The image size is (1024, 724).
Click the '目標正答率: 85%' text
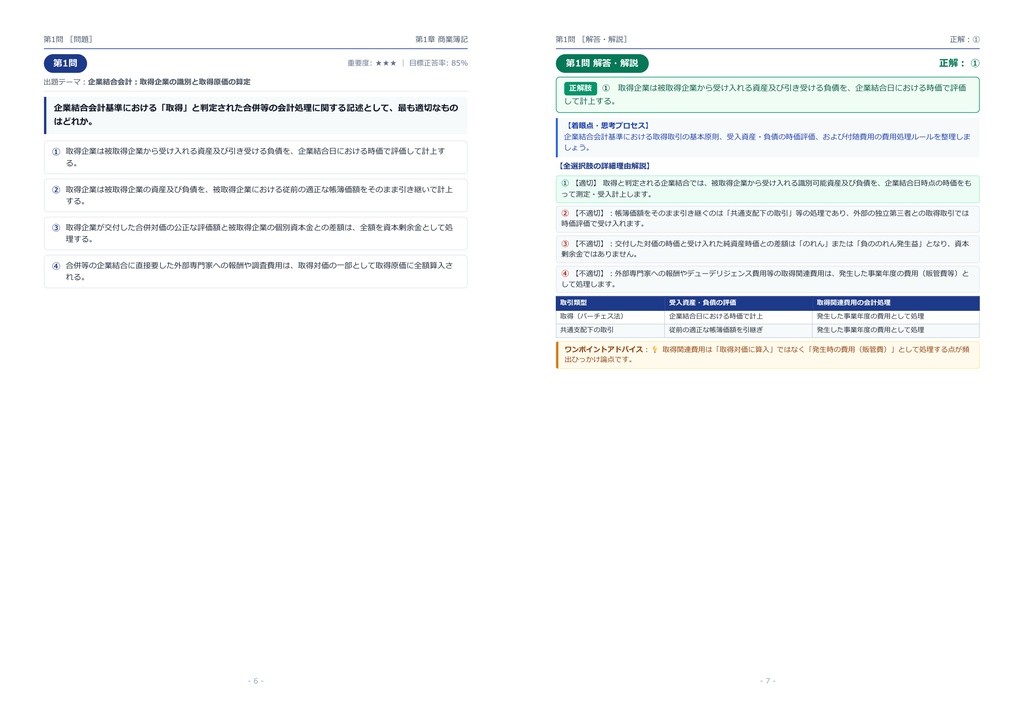(x=438, y=63)
